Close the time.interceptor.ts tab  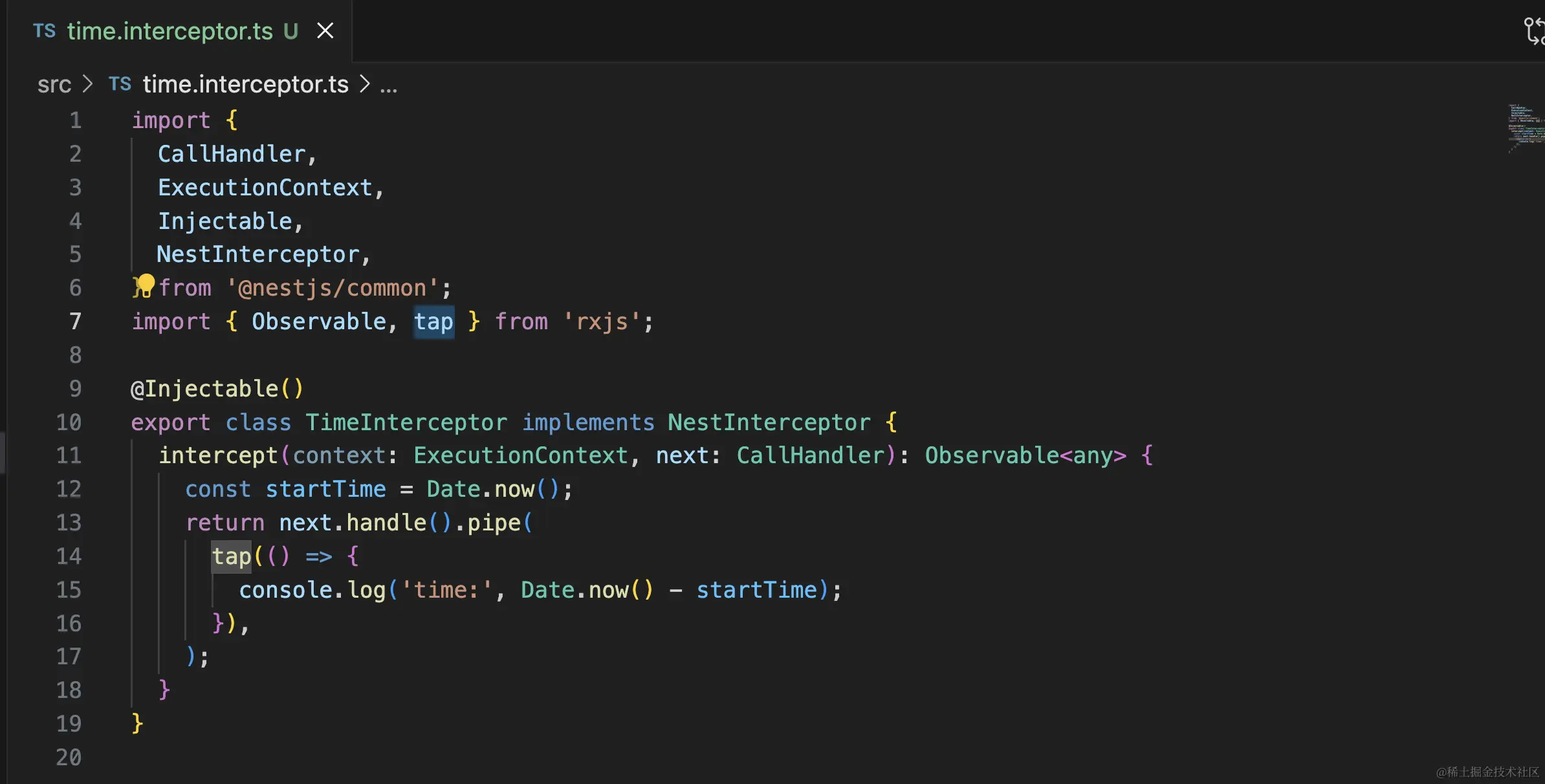(x=325, y=31)
